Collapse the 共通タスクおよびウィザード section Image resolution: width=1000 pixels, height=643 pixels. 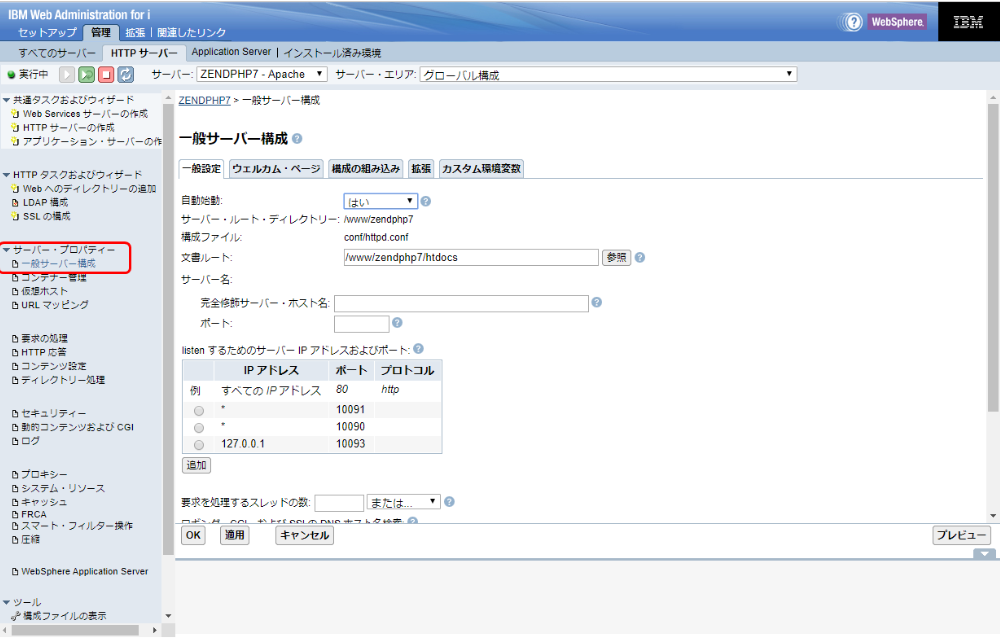[x=6, y=100]
